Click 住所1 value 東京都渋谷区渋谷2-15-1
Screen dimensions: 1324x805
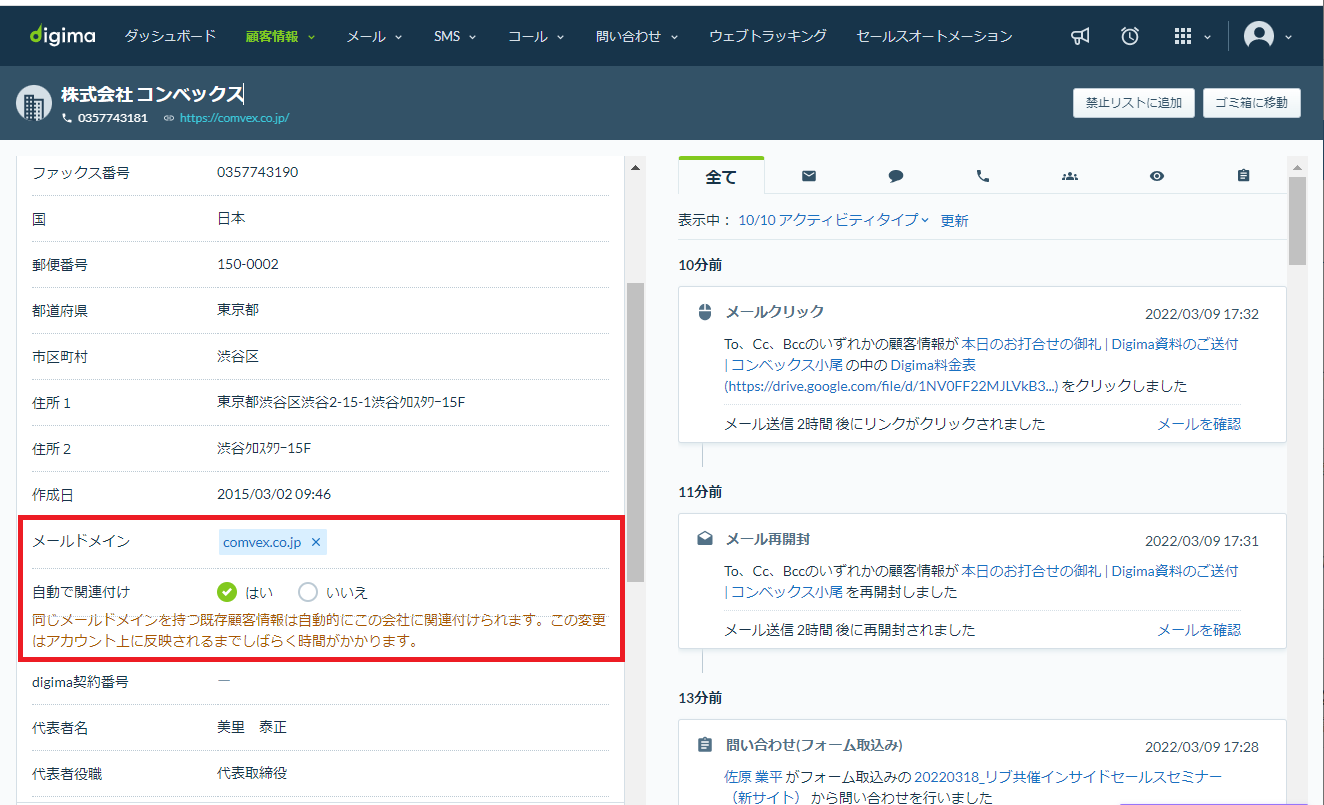pos(341,402)
